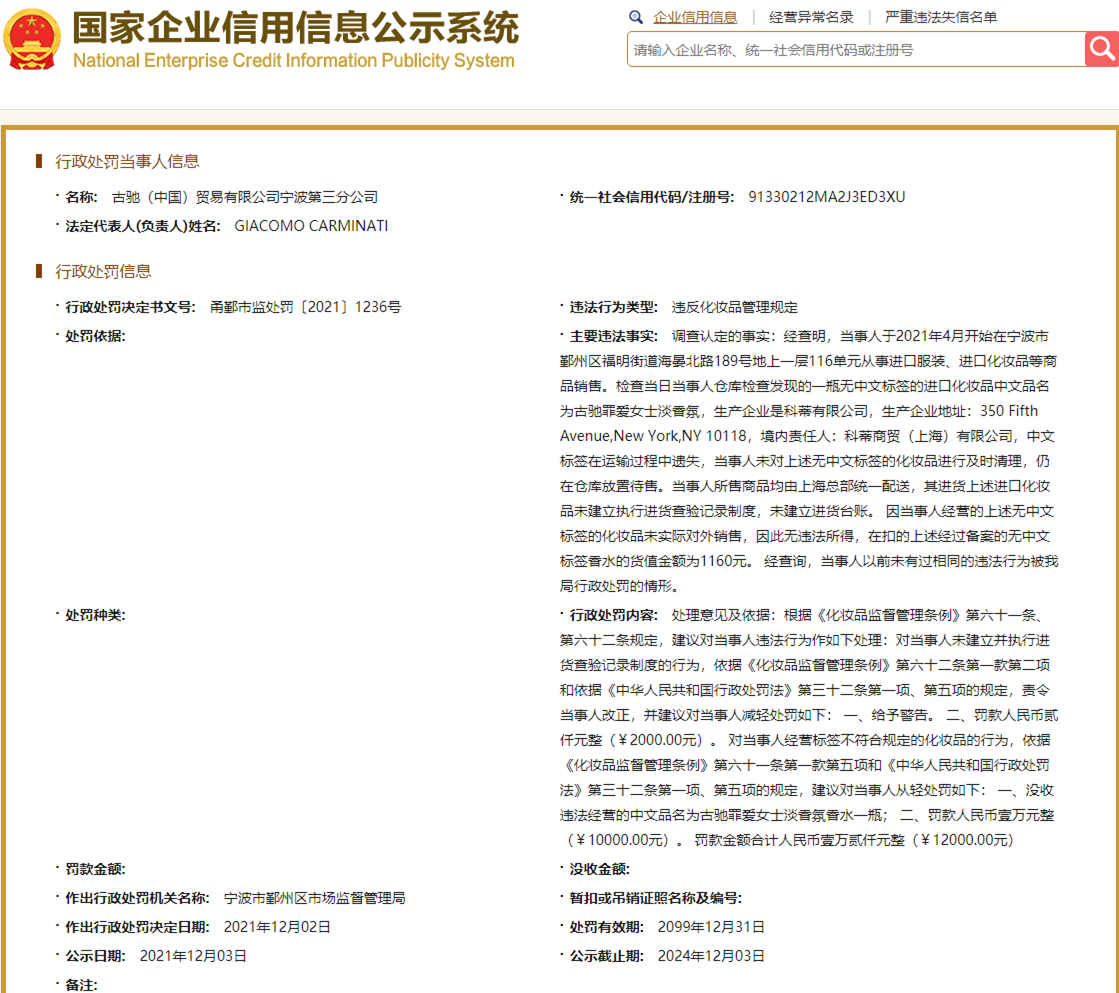The width and height of the screenshot is (1119, 993).
Task: Click the line with total fine ￥12000.00元
Action: pos(788,840)
